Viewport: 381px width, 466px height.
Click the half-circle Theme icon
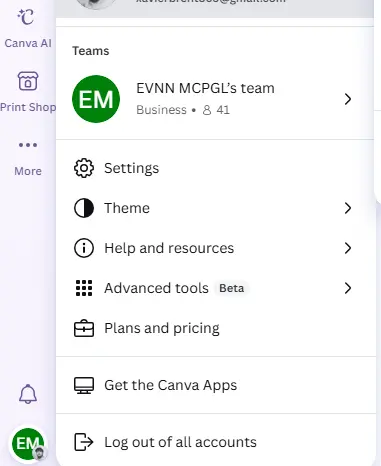pos(84,208)
